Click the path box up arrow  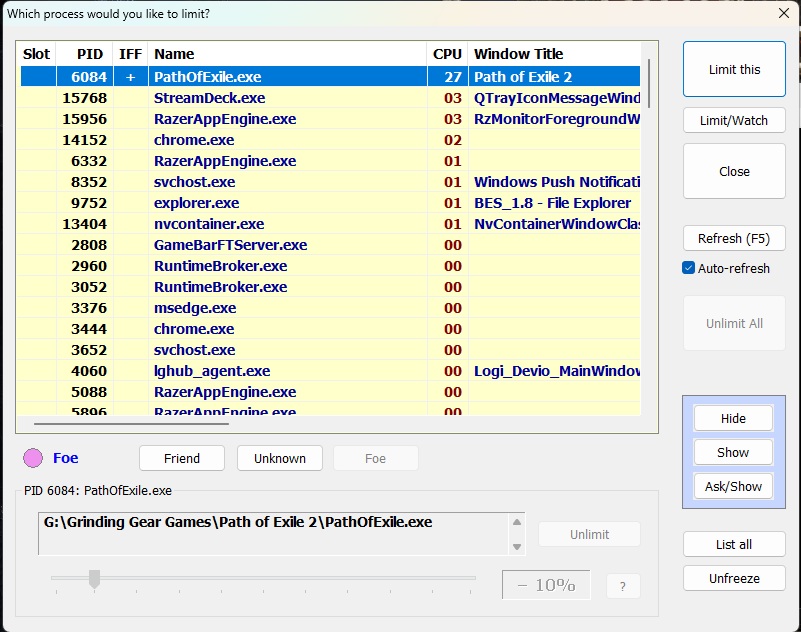coord(517,522)
